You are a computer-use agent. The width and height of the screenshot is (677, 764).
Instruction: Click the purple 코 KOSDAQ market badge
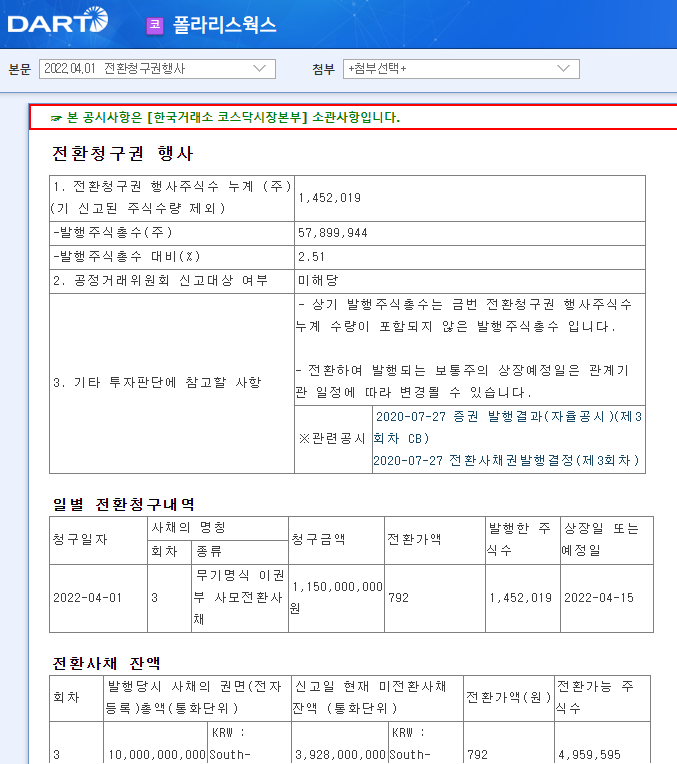pos(155,25)
